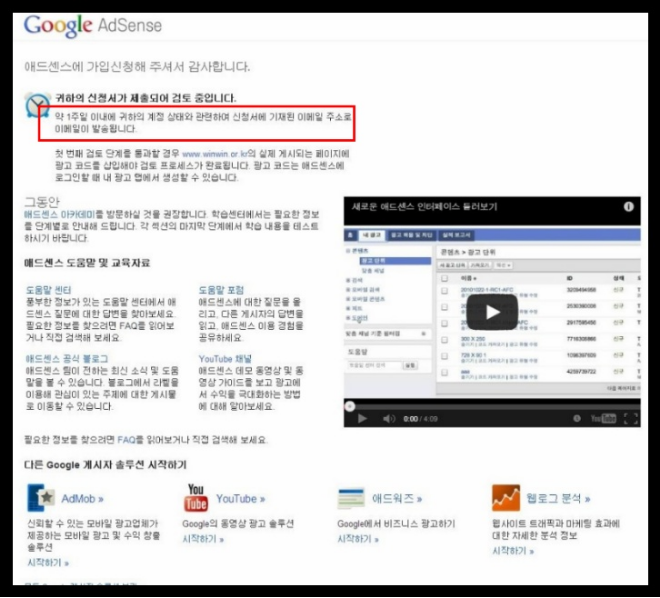The width and height of the screenshot is (660, 598).
Task: Click 시작하기 » under 웹로그 분석
Action: pyautogui.click(x=513, y=551)
